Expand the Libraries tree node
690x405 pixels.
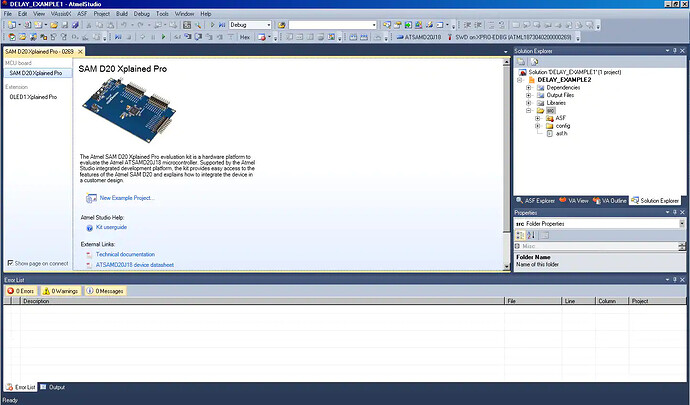coord(529,103)
